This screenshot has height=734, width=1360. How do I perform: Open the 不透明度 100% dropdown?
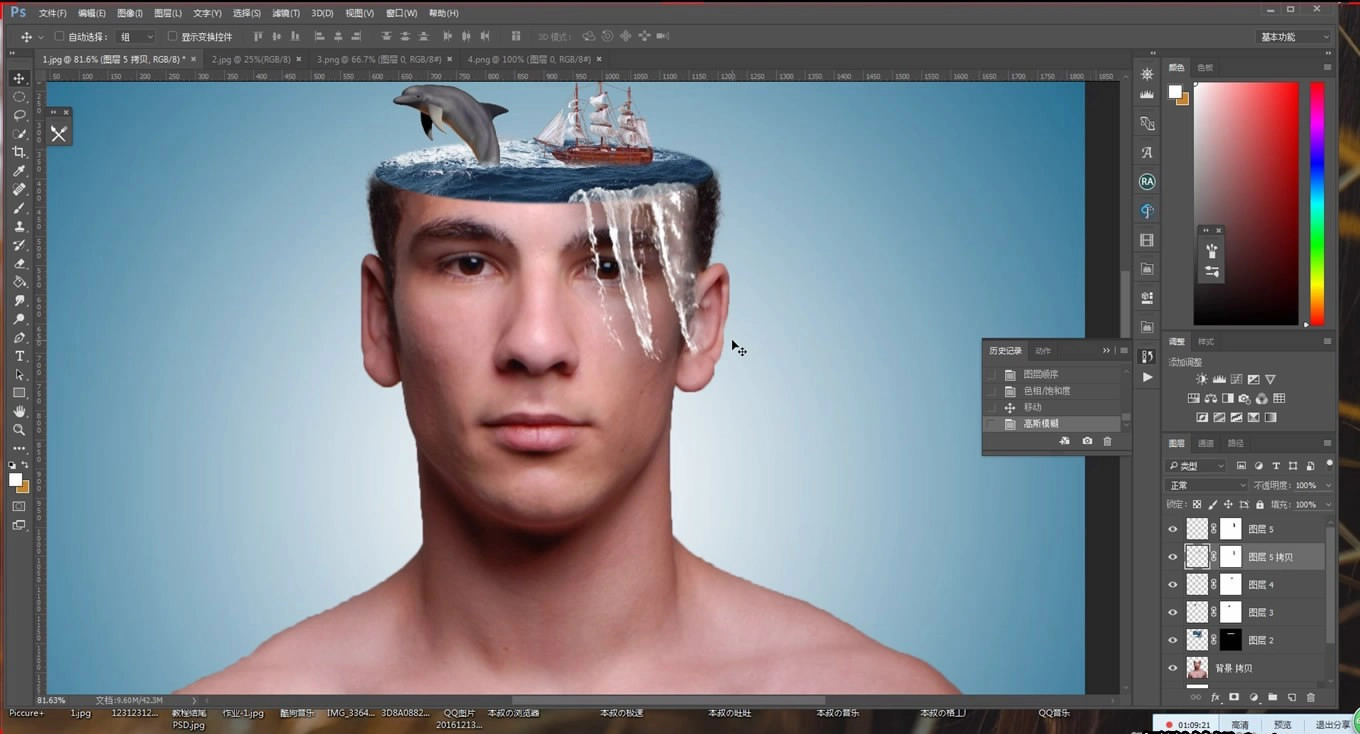click(1327, 485)
